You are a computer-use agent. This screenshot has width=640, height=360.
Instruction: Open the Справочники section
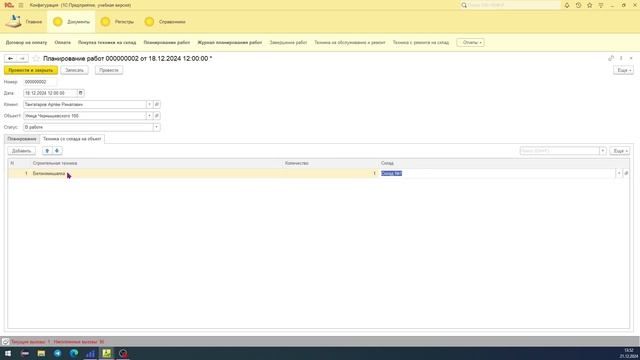pos(165,22)
